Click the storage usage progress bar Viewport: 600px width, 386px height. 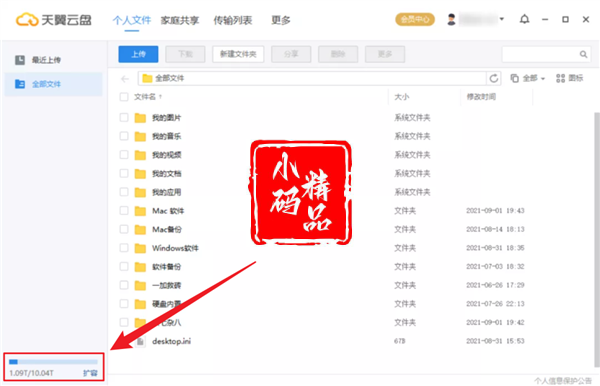pos(53,362)
